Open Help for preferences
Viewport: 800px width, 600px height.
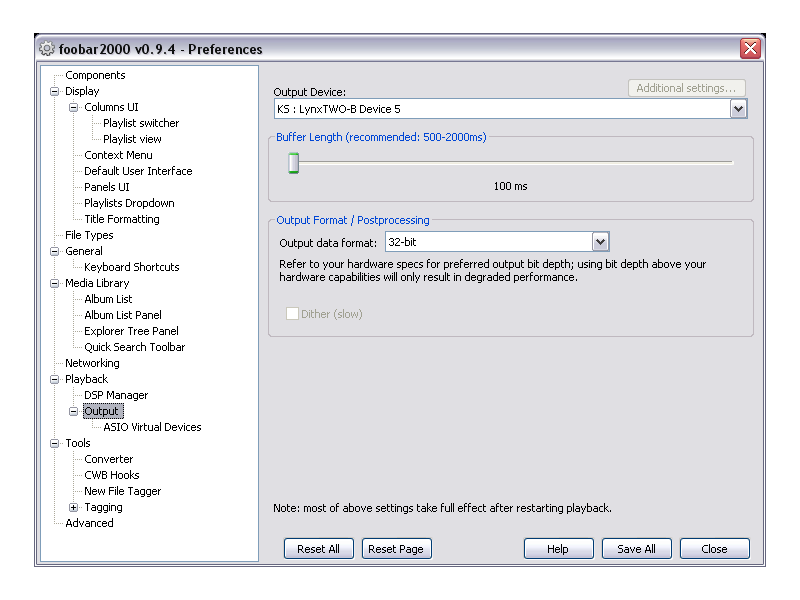[x=558, y=548]
